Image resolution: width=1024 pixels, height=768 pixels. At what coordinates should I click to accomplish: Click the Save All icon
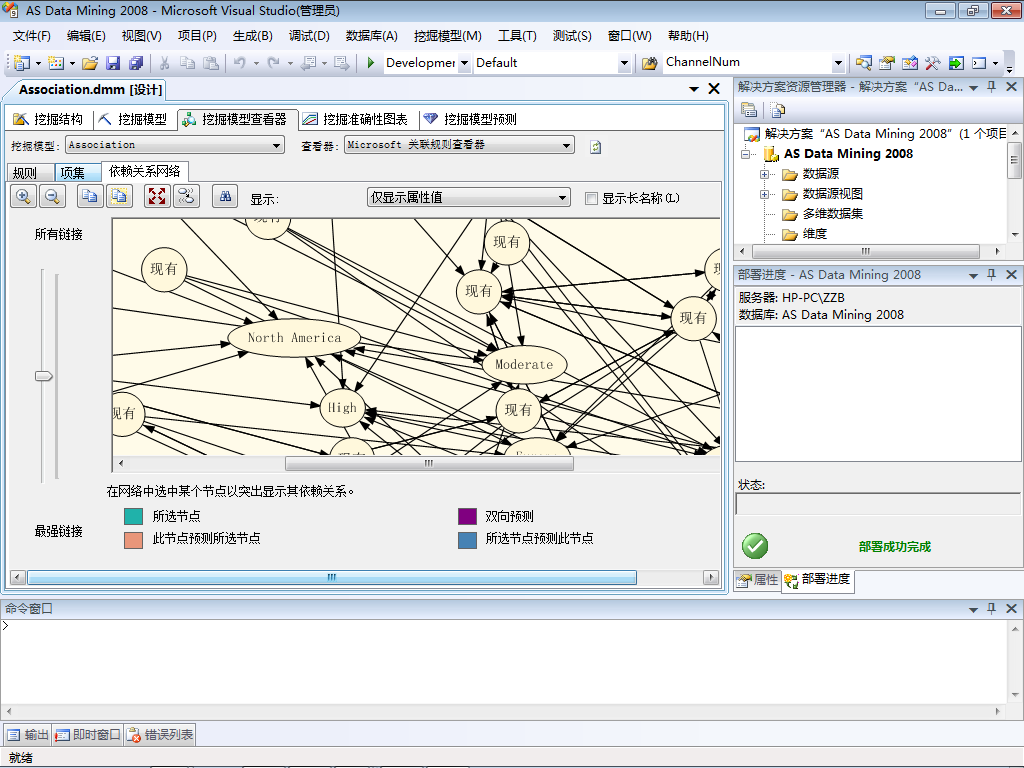click(136, 63)
